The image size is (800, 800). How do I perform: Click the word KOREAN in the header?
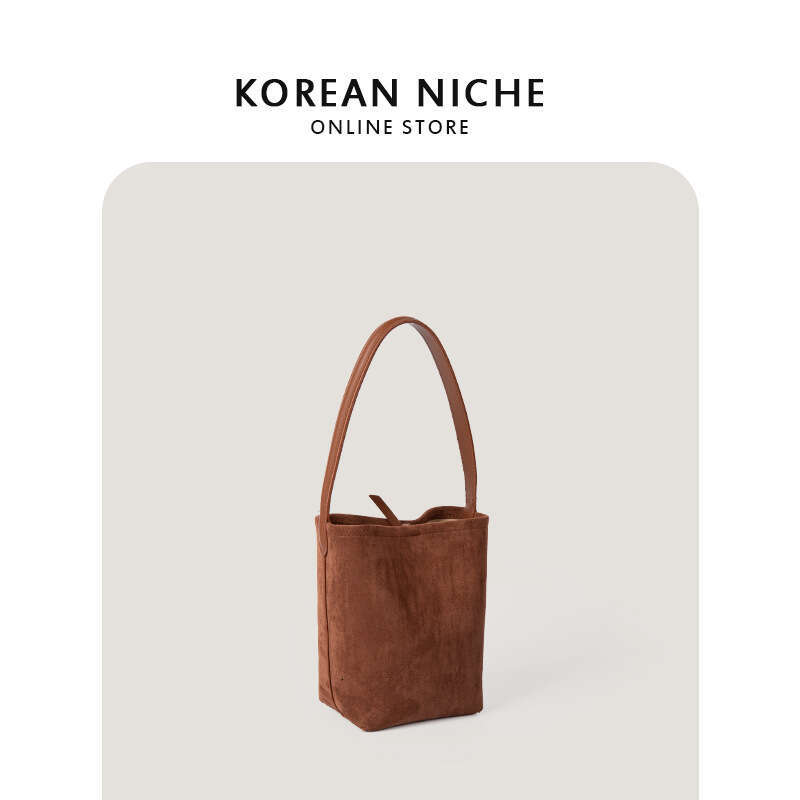pyautogui.click(x=317, y=93)
